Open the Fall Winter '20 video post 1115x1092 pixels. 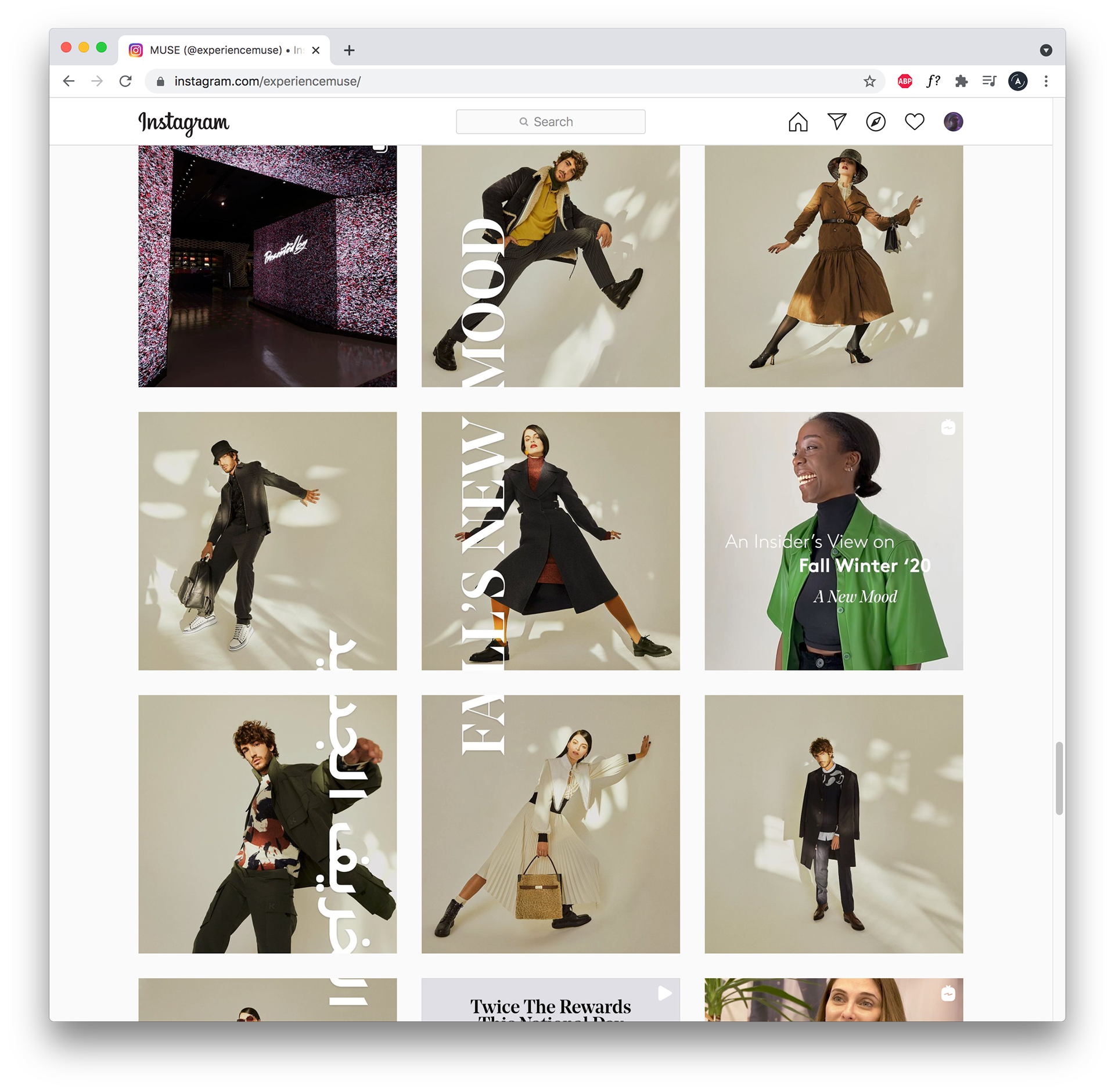coord(833,541)
